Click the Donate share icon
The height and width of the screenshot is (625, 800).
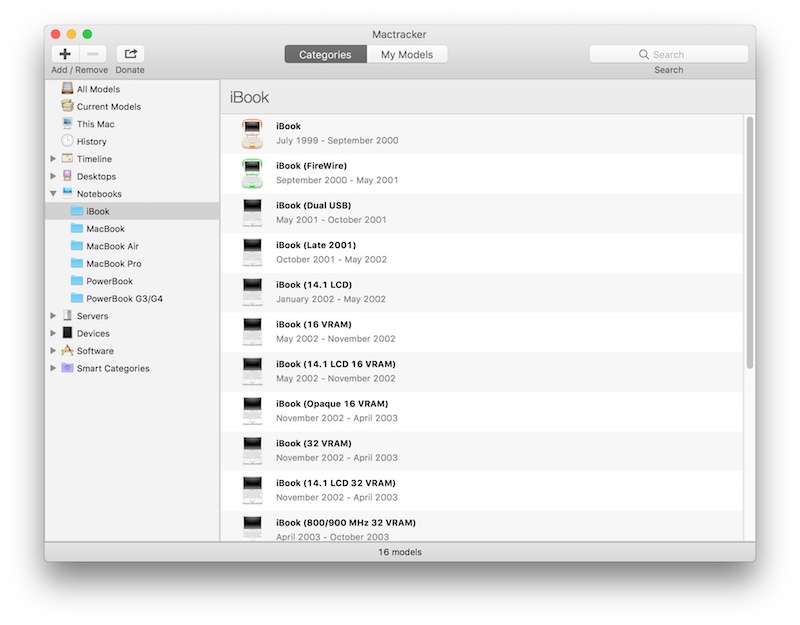[130, 54]
